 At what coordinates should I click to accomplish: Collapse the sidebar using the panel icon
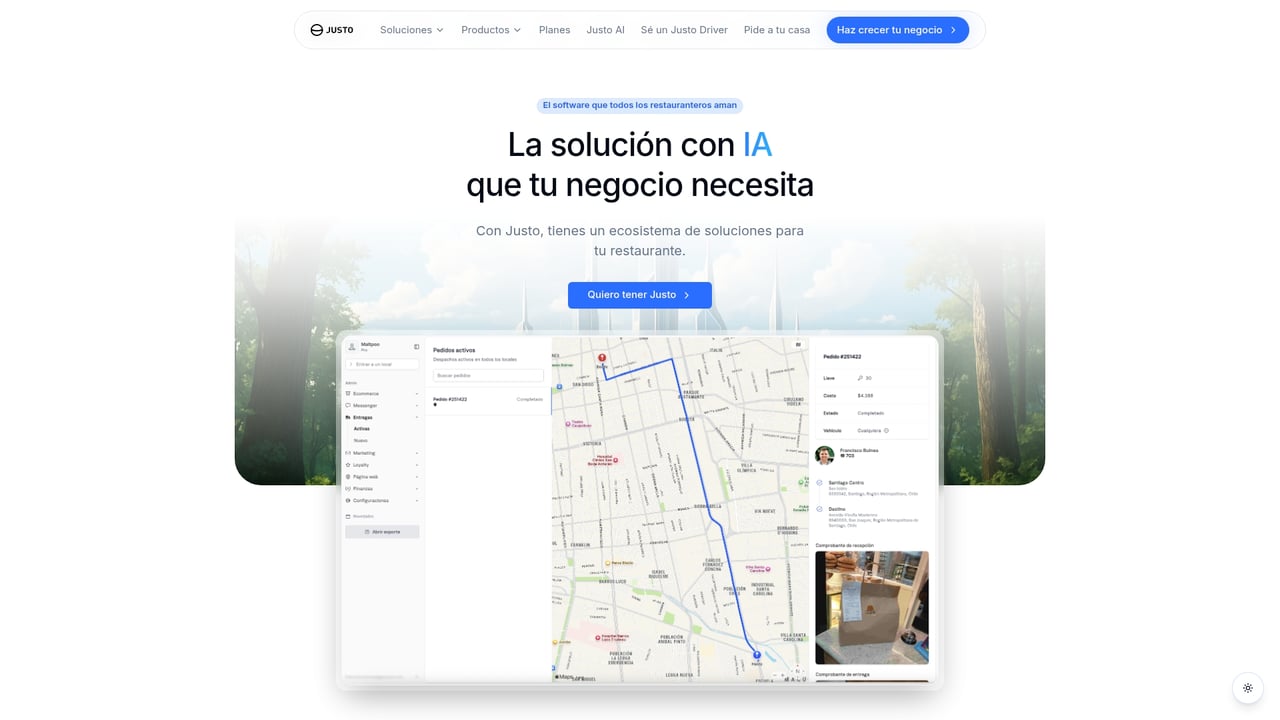coord(416,346)
